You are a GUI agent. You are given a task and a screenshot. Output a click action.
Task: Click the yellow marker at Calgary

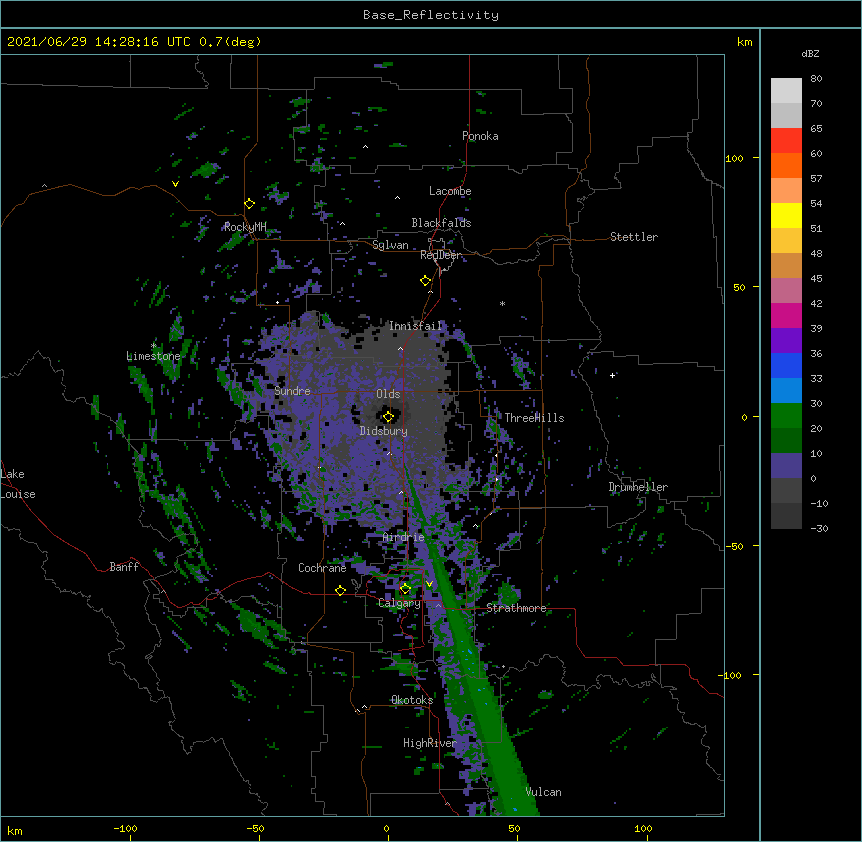(405, 589)
